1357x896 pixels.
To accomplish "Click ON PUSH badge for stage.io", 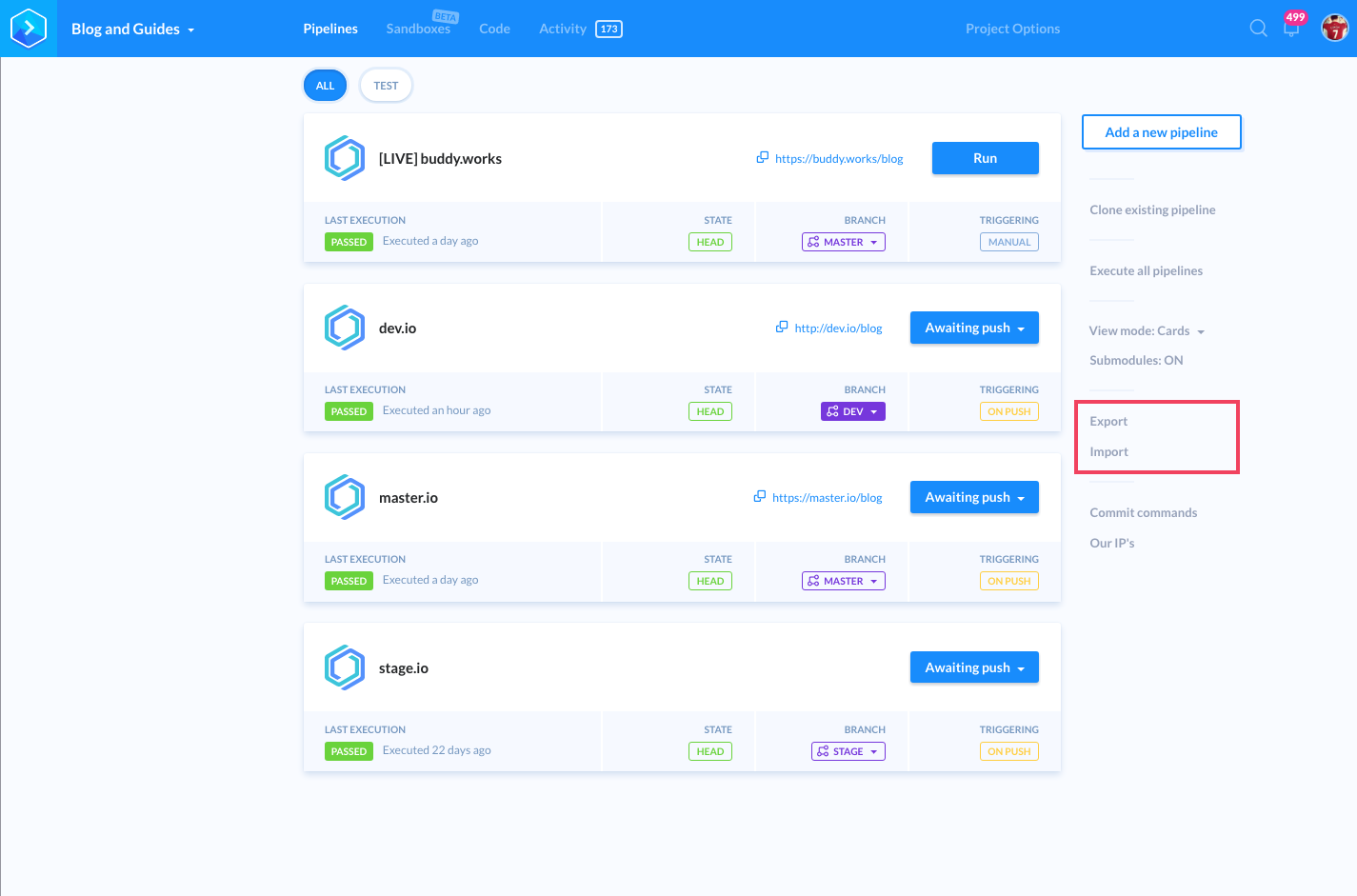I will point(1009,751).
